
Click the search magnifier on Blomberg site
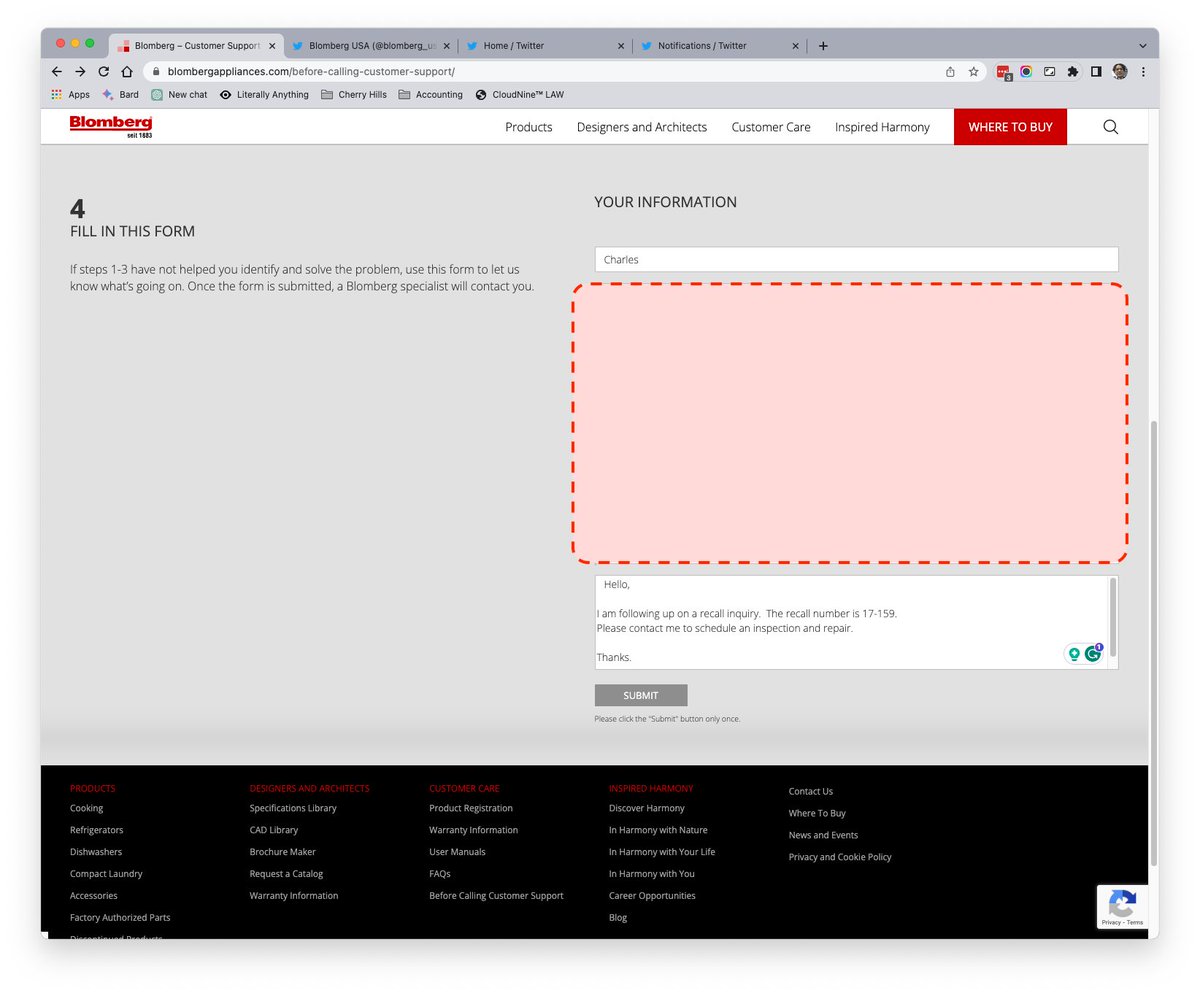point(1110,127)
